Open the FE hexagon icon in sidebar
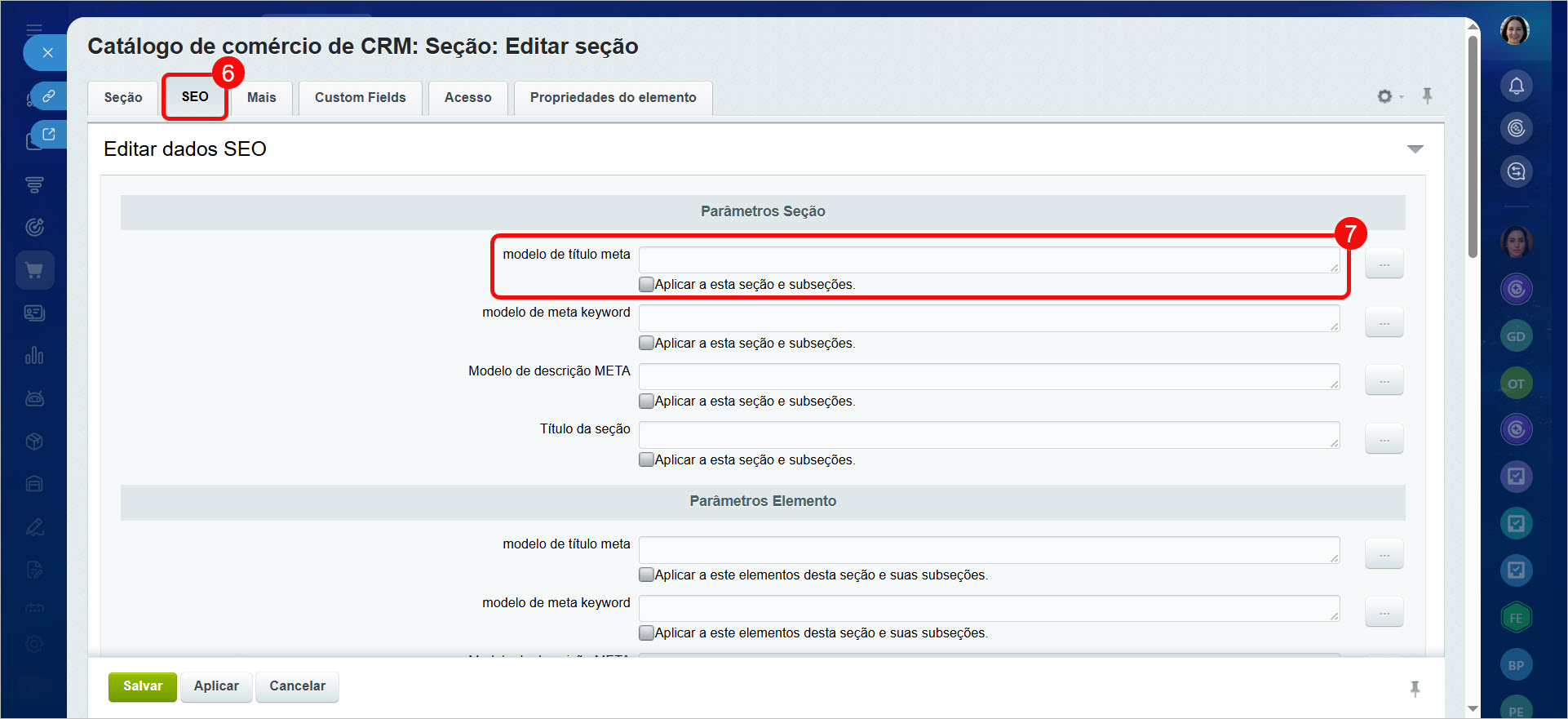This screenshot has height=719, width=1568. click(x=1516, y=618)
